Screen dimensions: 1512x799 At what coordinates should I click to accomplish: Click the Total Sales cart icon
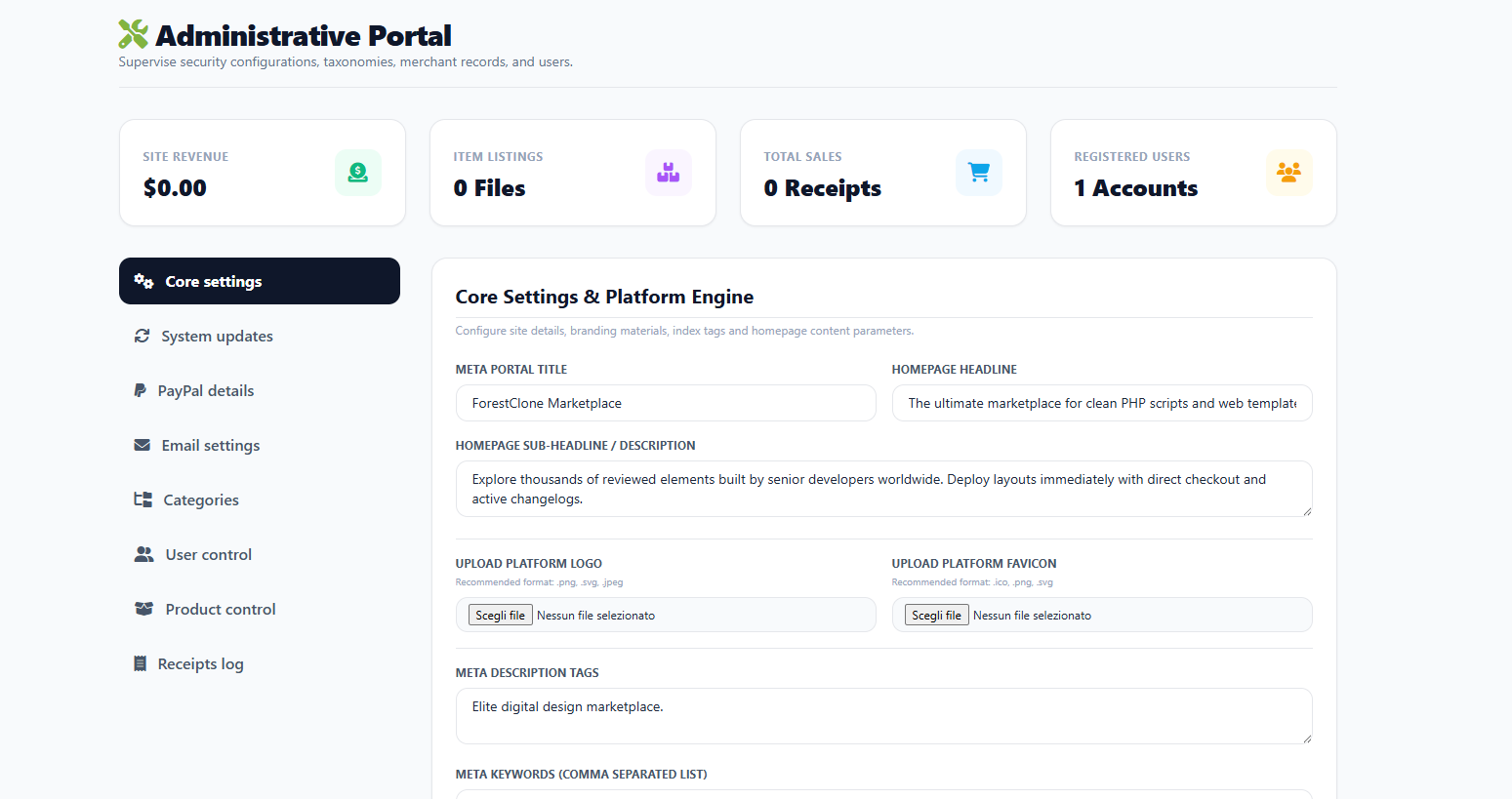click(x=979, y=173)
